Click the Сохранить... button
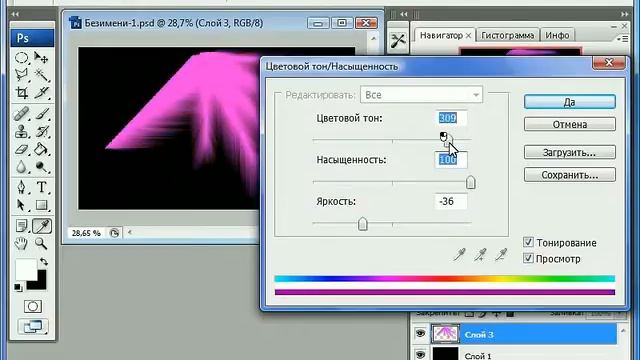The image size is (640, 360). 570,175
